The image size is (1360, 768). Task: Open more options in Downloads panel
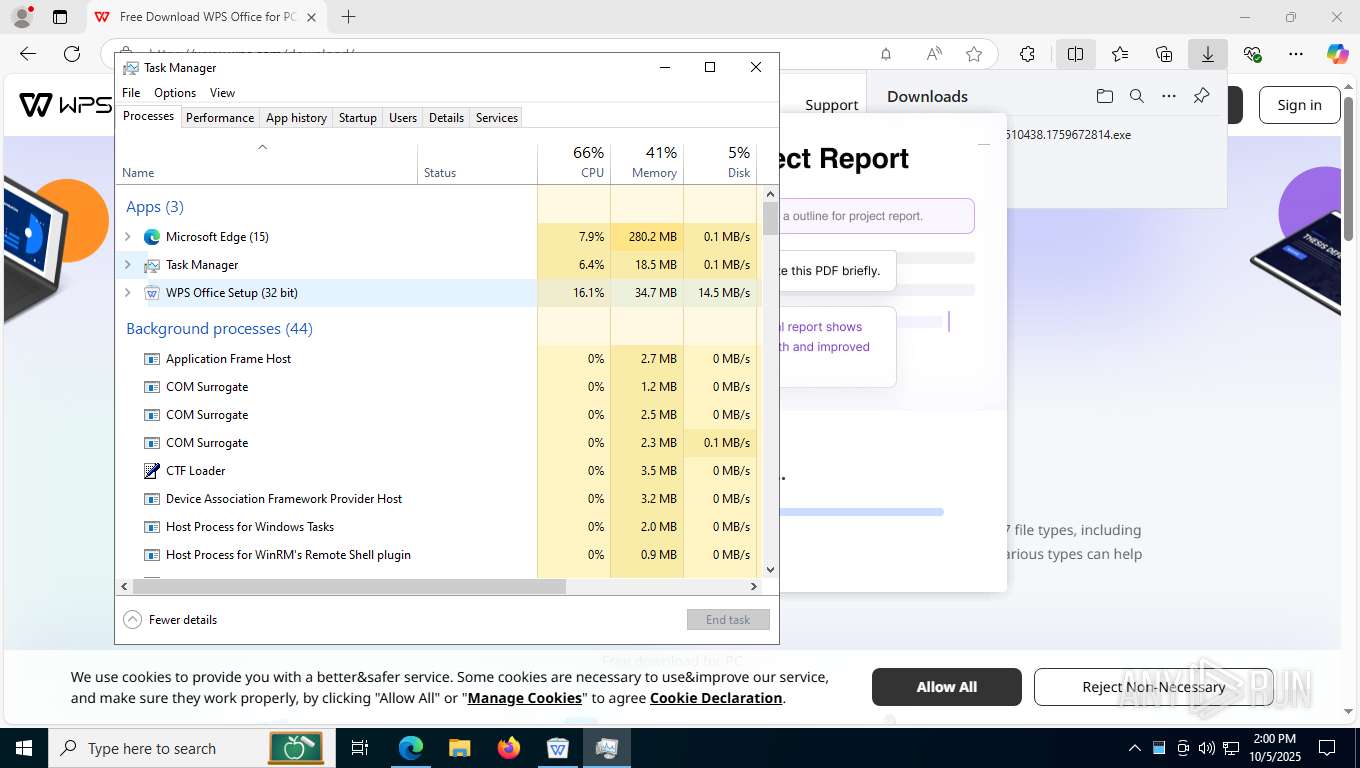coord(1169,96)
